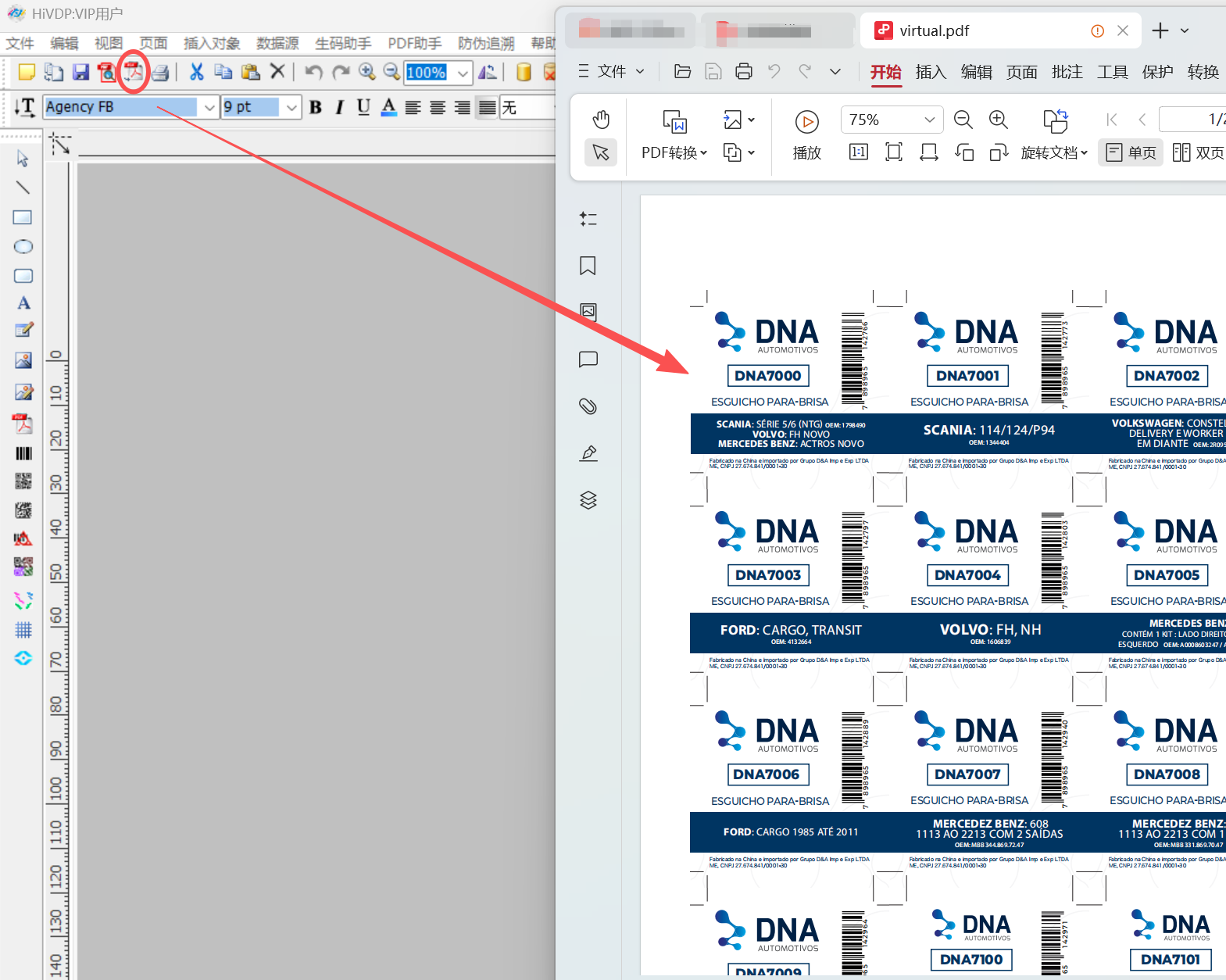Click the circled PDF export icon in HiVDP

point(134,72)
